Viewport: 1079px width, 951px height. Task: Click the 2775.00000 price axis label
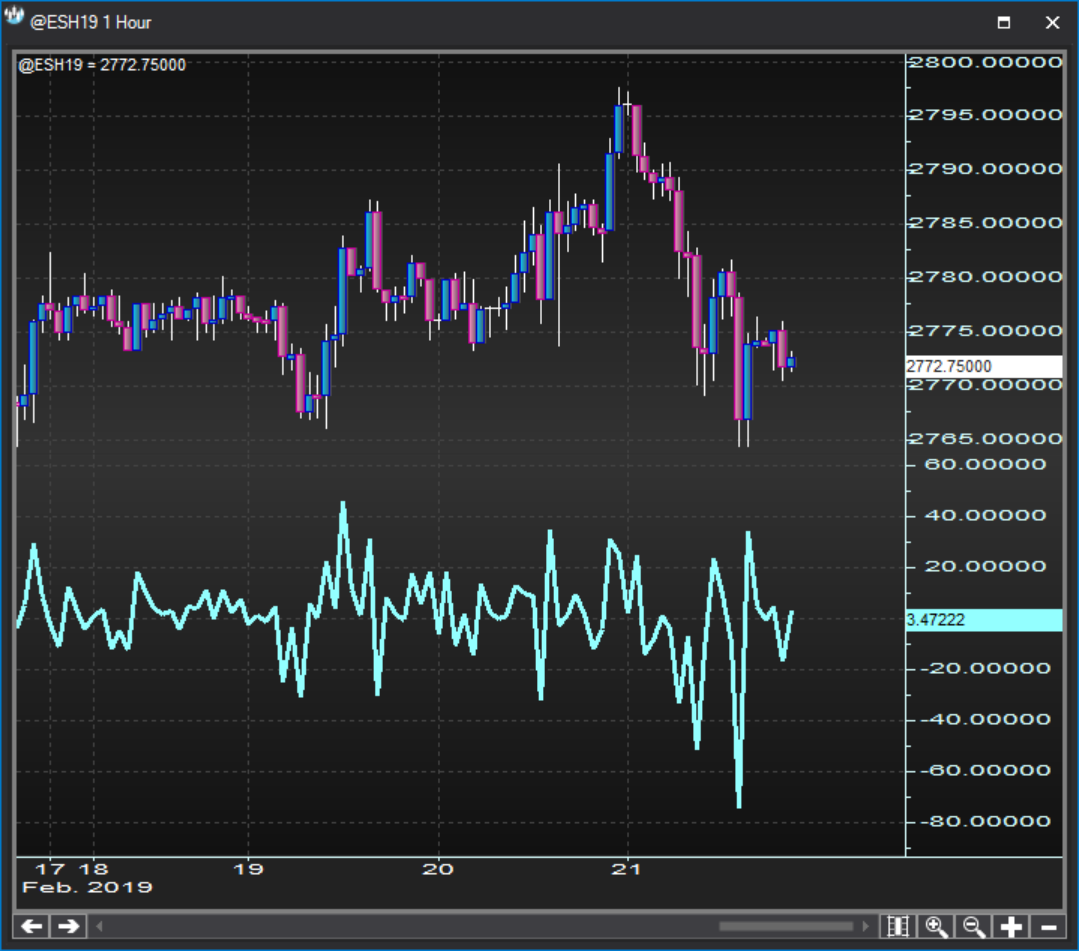click(x=986, y=331)
